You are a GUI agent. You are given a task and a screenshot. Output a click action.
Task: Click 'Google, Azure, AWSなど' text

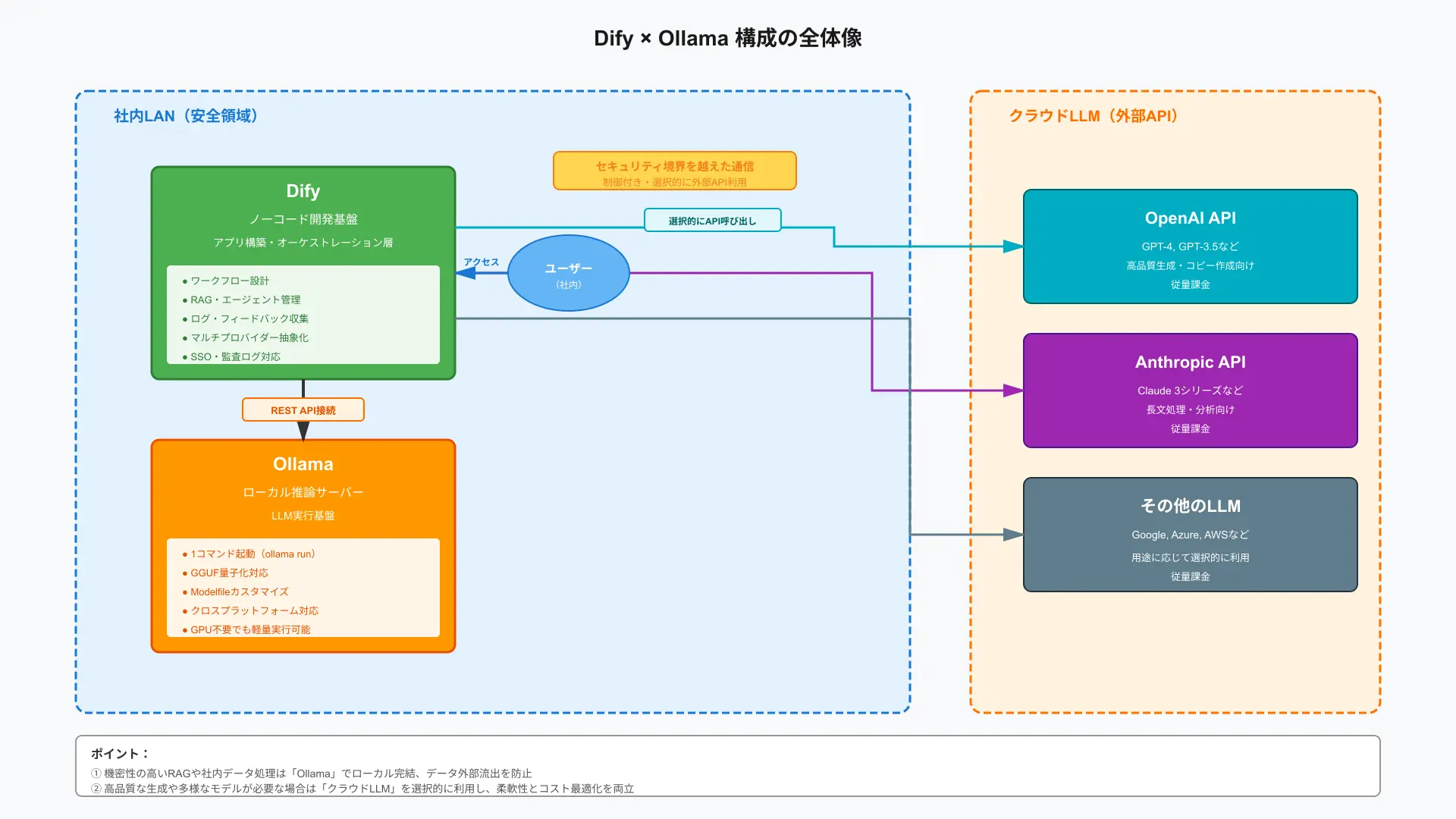(x=1190, y=535)
